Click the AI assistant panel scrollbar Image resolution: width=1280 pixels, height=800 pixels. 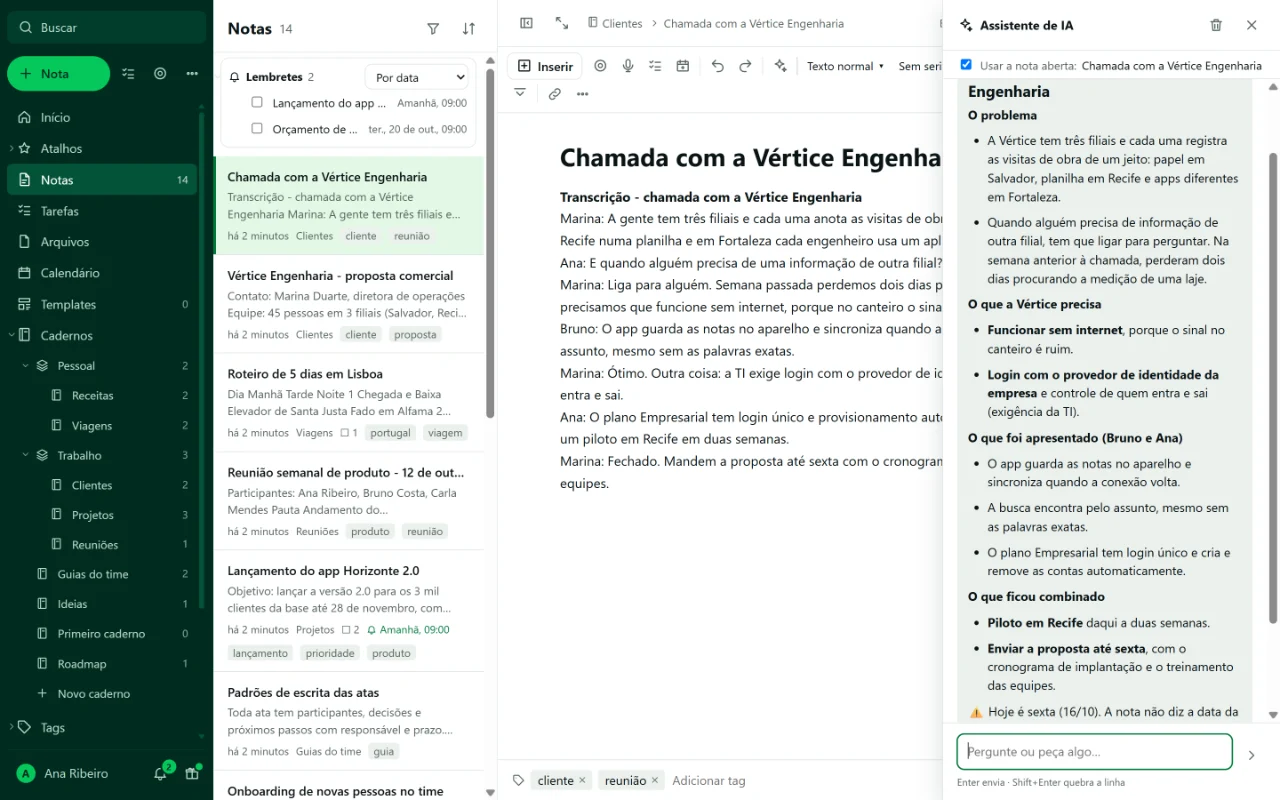tap(1273, 388)
